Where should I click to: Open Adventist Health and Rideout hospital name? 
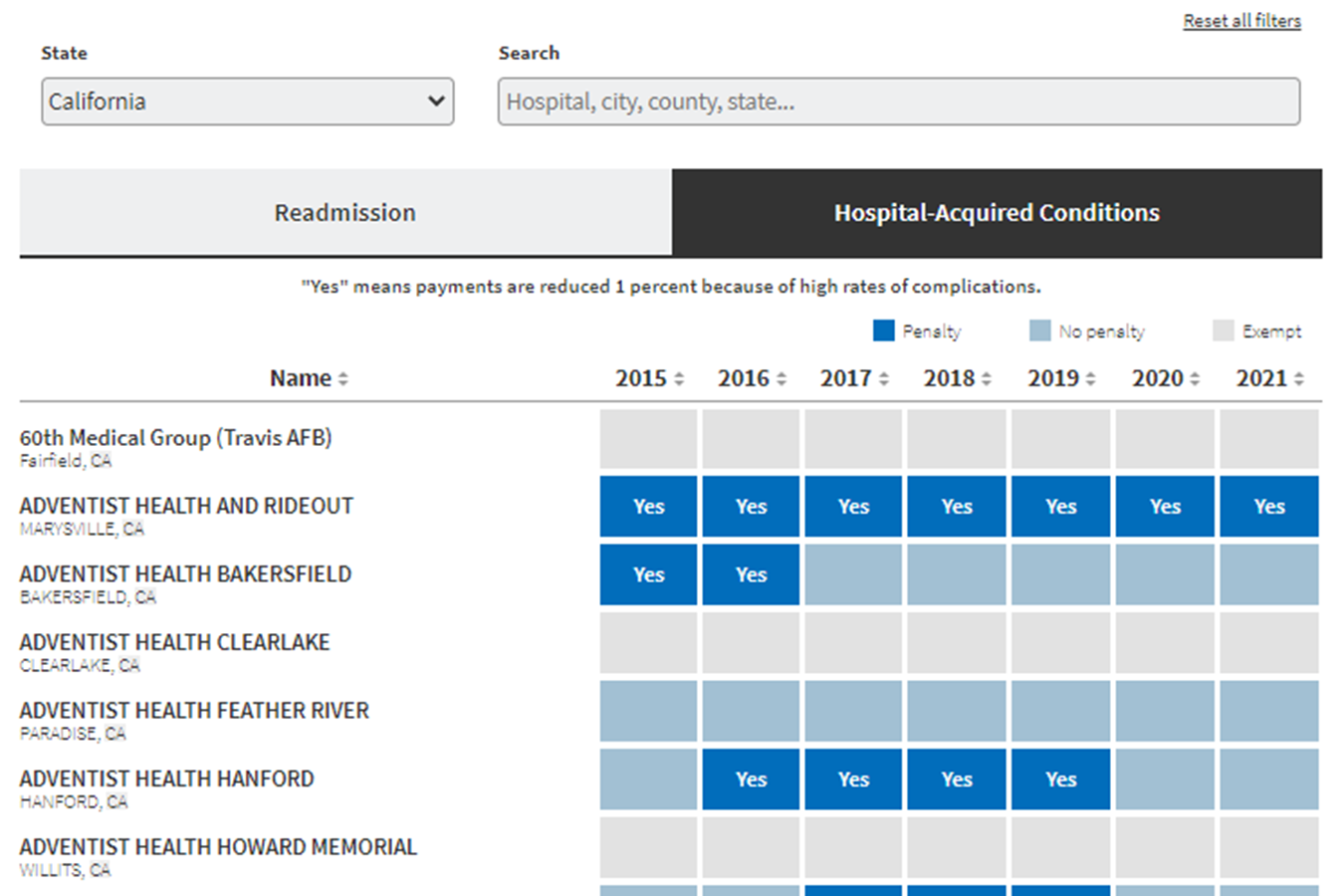tap(186, 506)
